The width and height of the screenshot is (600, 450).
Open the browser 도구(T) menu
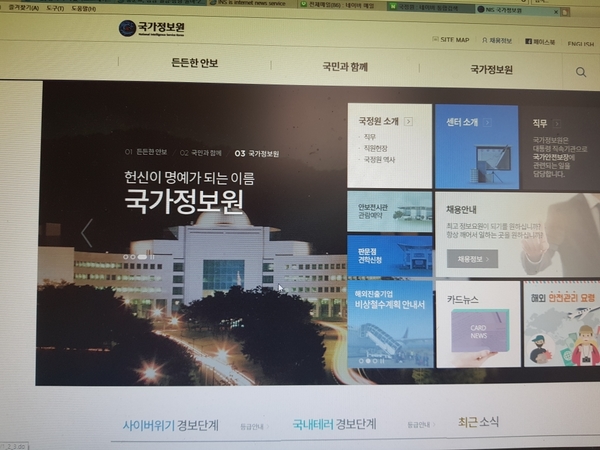coord(55,8)
